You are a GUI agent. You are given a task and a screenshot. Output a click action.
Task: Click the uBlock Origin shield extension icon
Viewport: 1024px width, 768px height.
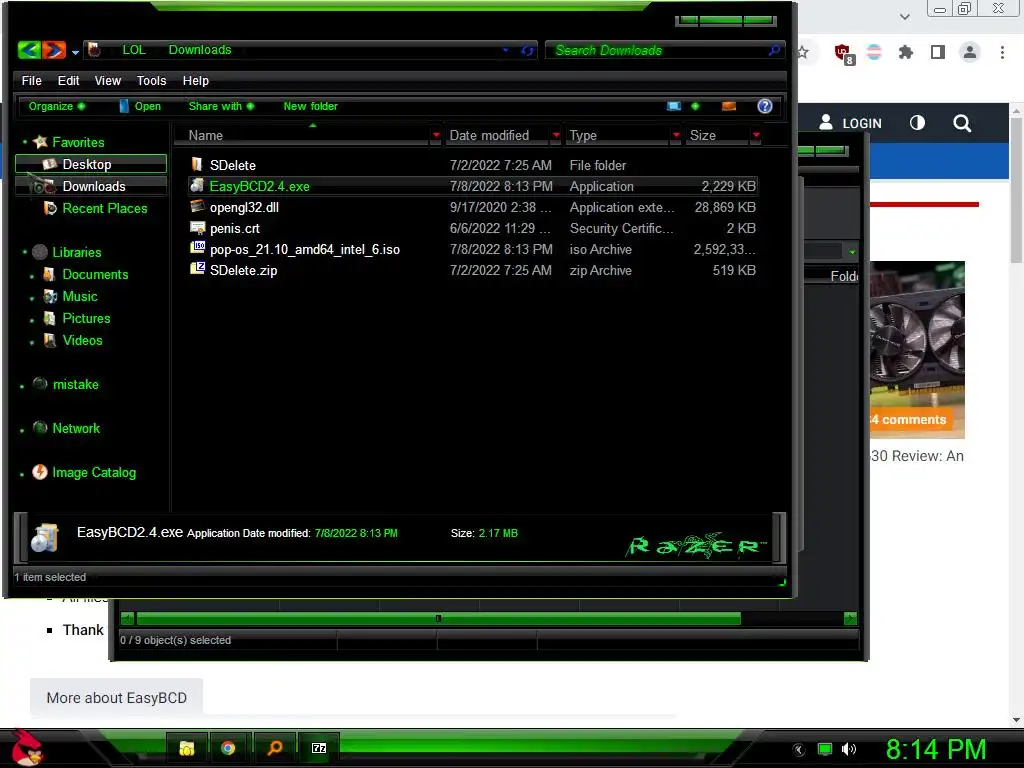coord(844,53)
